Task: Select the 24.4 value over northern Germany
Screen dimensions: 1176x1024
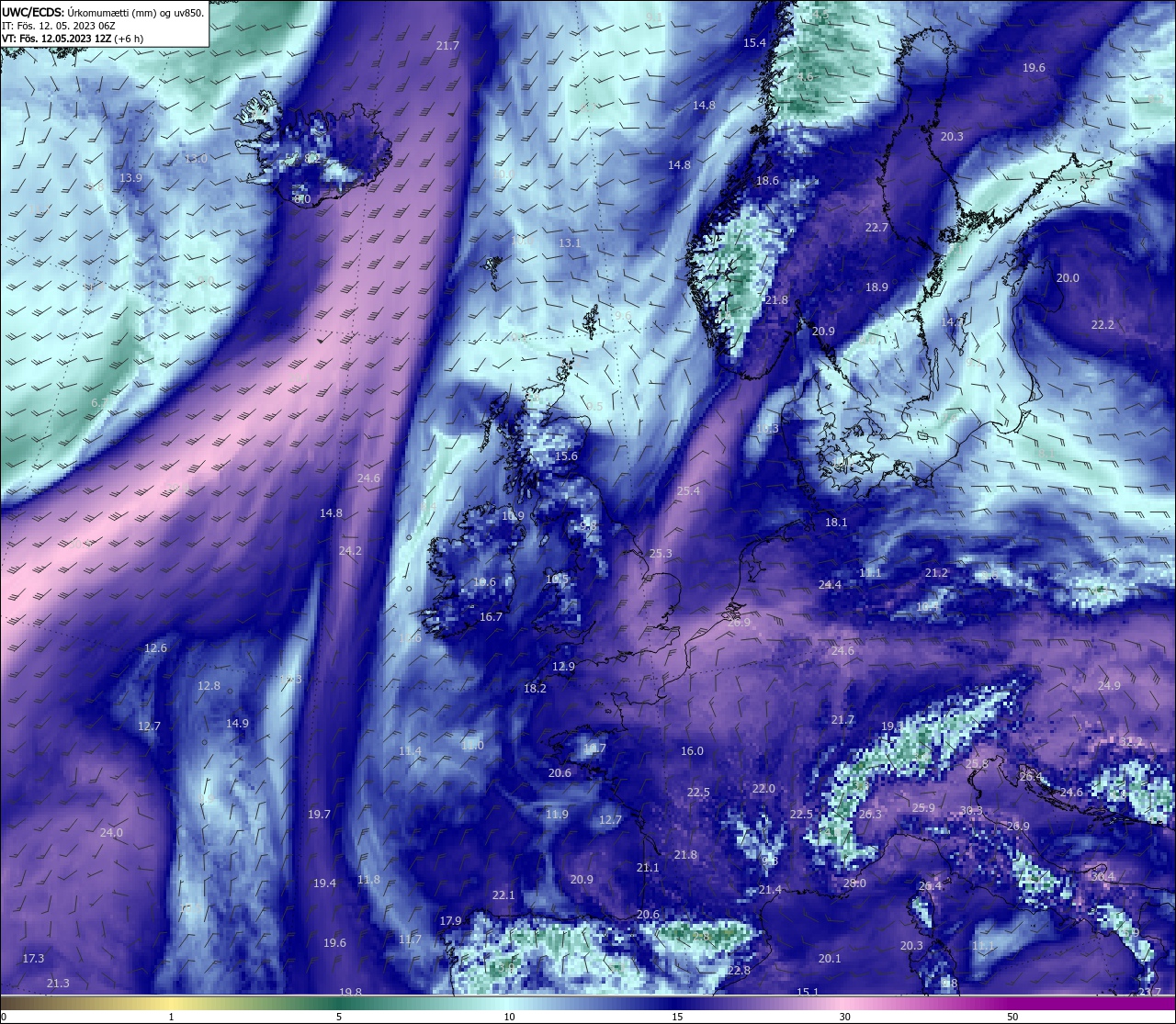Action: [x=830, y=585]
